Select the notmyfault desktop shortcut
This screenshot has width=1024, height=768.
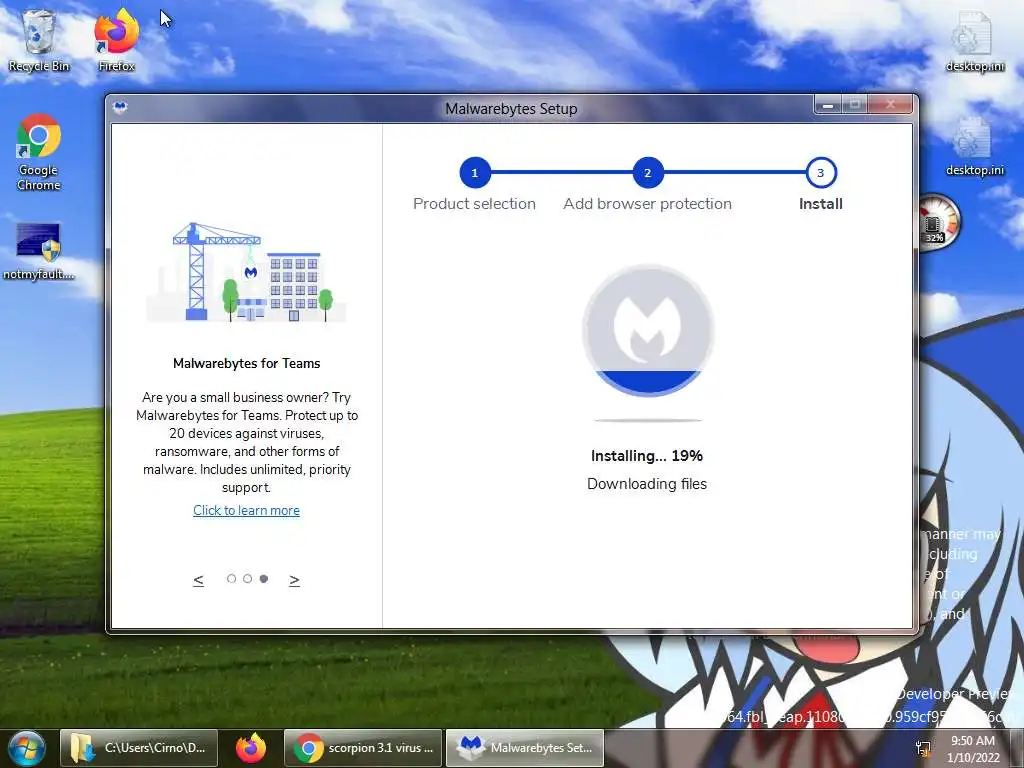point(39,252)
